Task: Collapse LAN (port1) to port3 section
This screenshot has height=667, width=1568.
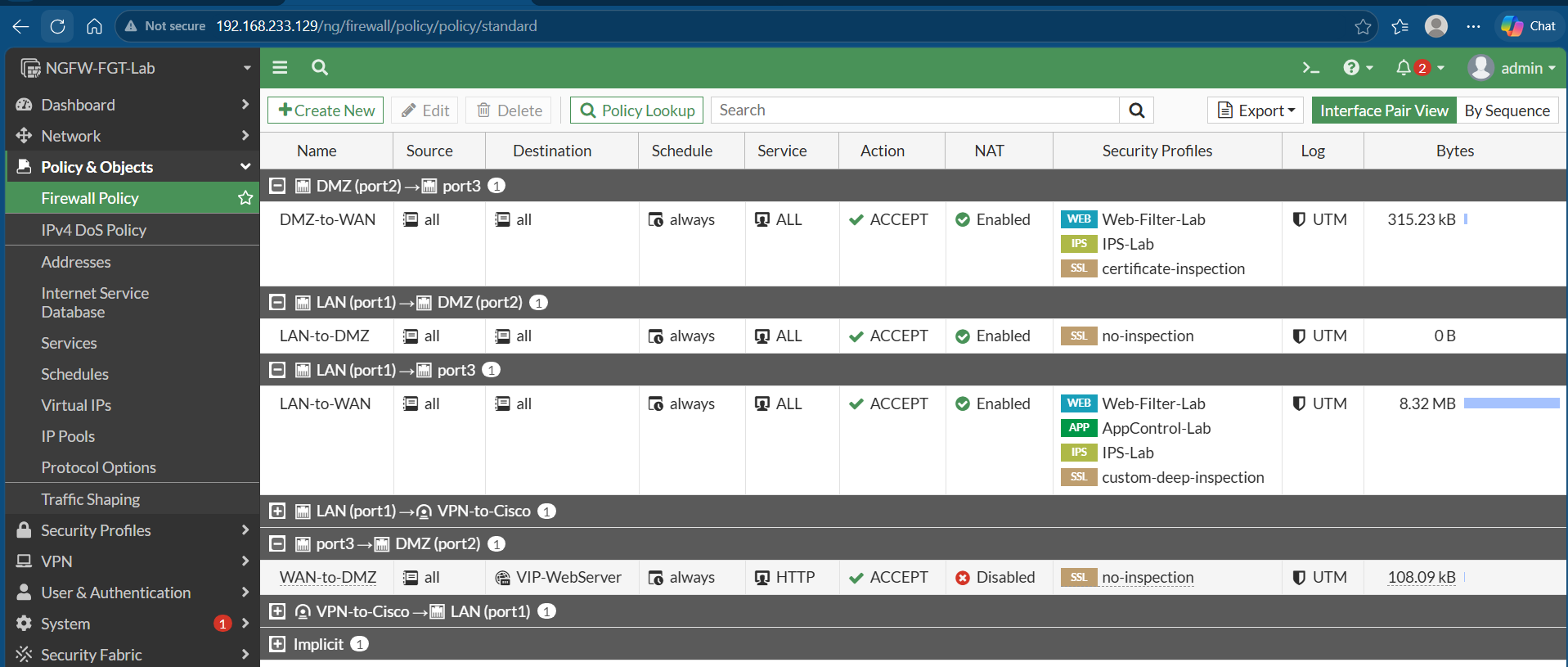Action: coord(278,370)
